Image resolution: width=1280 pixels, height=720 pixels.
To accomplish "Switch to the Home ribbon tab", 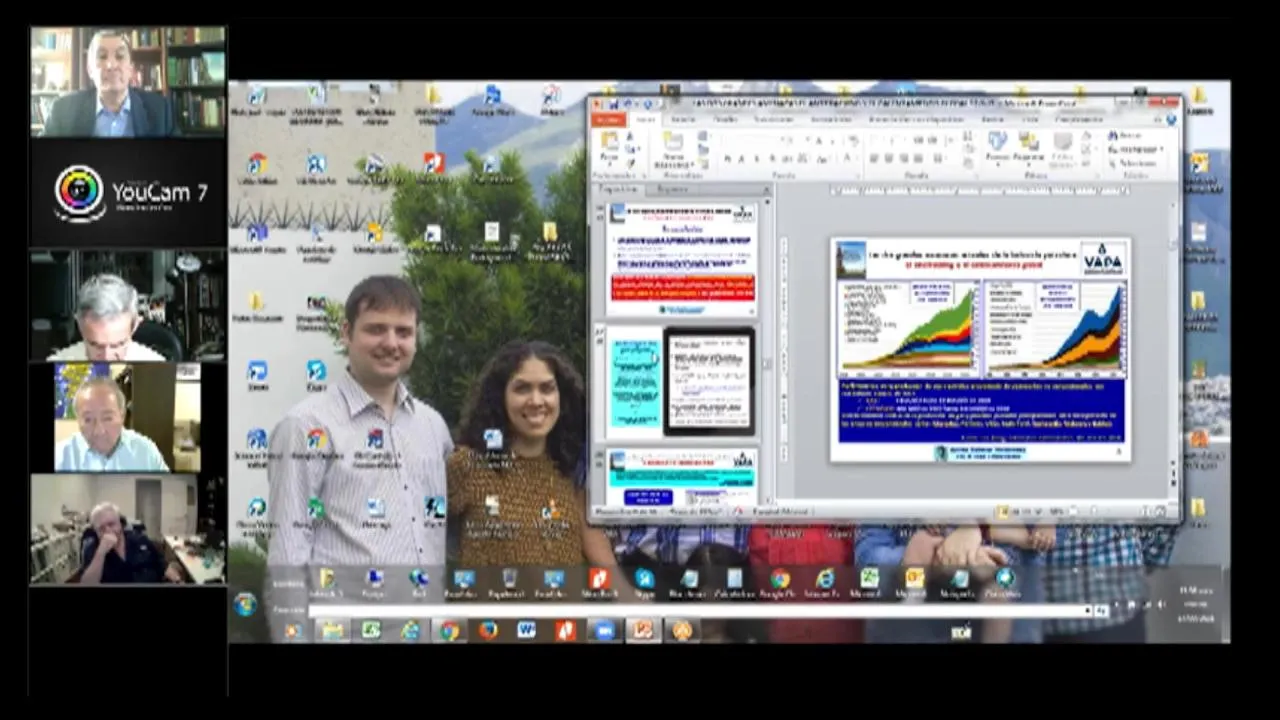I will (x=645, y=119).
